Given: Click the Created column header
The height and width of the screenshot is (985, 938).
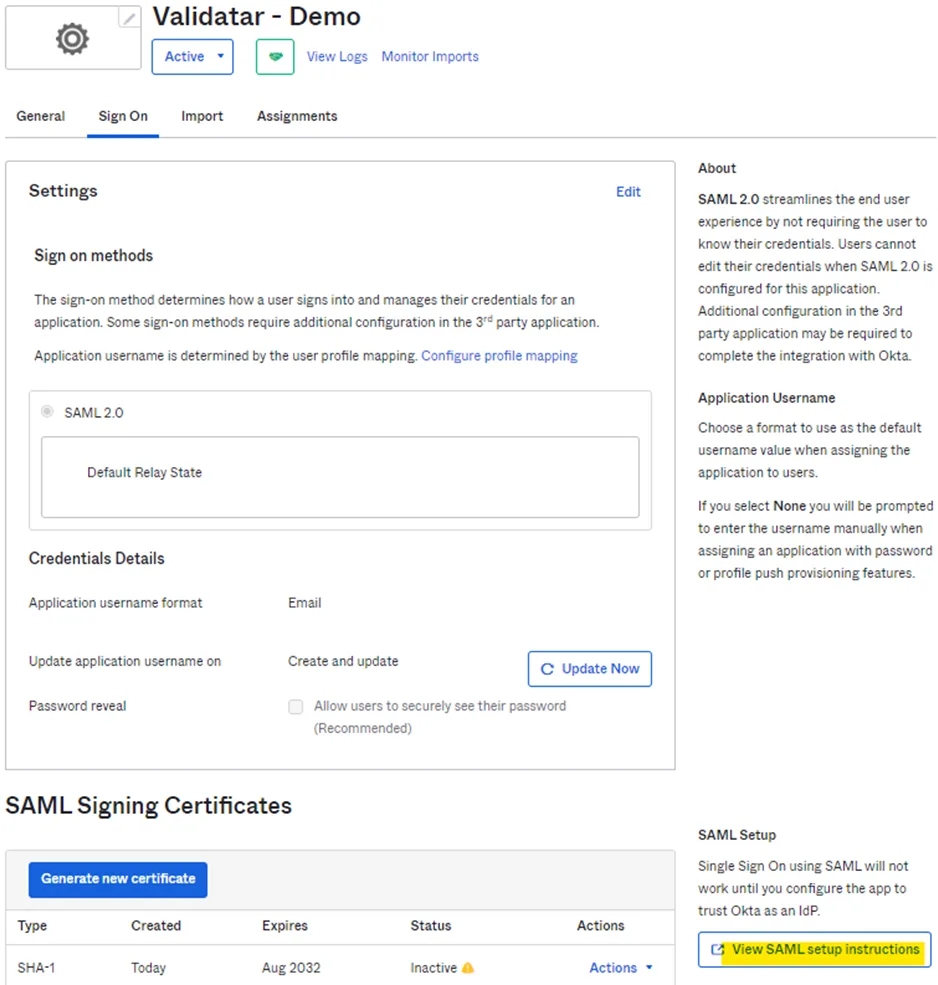Looking at the screenshot, I should (156, 925).
